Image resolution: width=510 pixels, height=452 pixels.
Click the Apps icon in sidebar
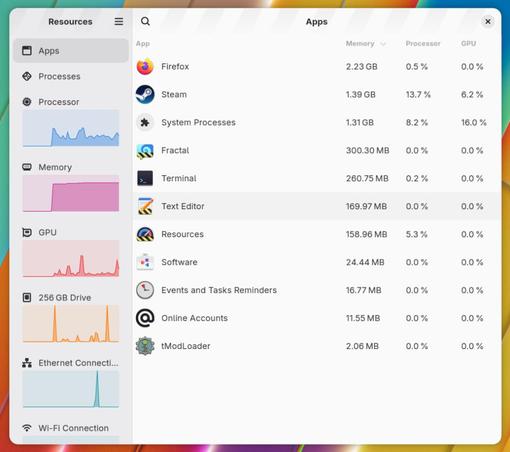27,51
